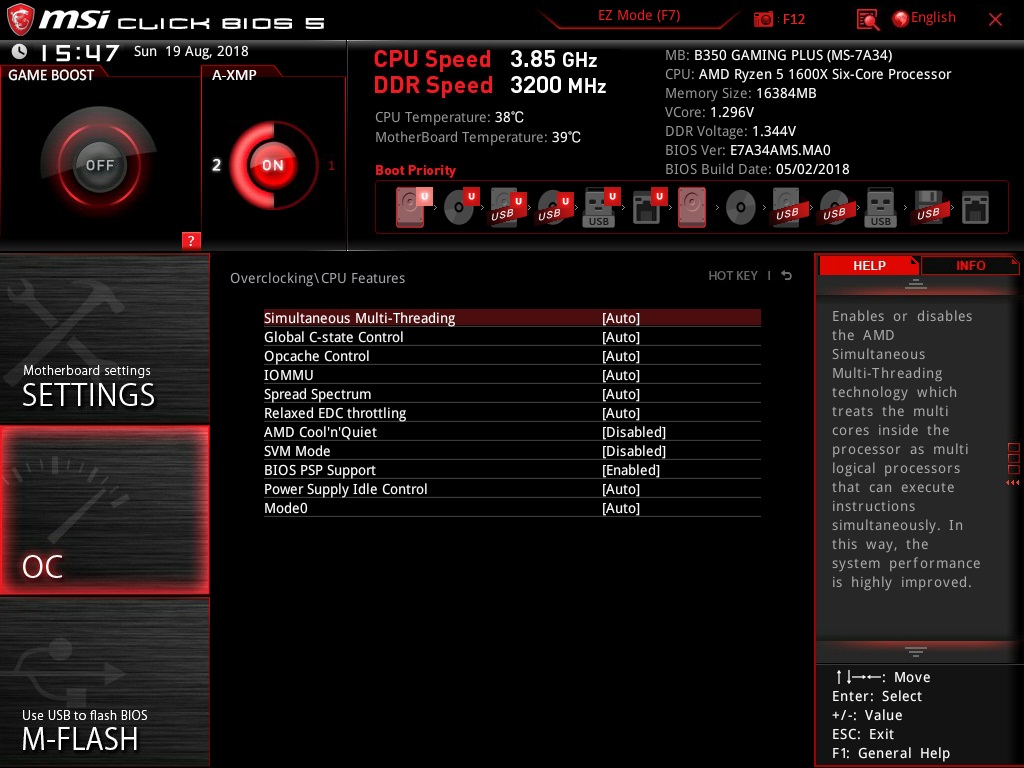Image resolution: width=1024 pixels, height=768 pixels.
Task: Change the IOMMU [Auto] value
Action: [x=620, y=375]
